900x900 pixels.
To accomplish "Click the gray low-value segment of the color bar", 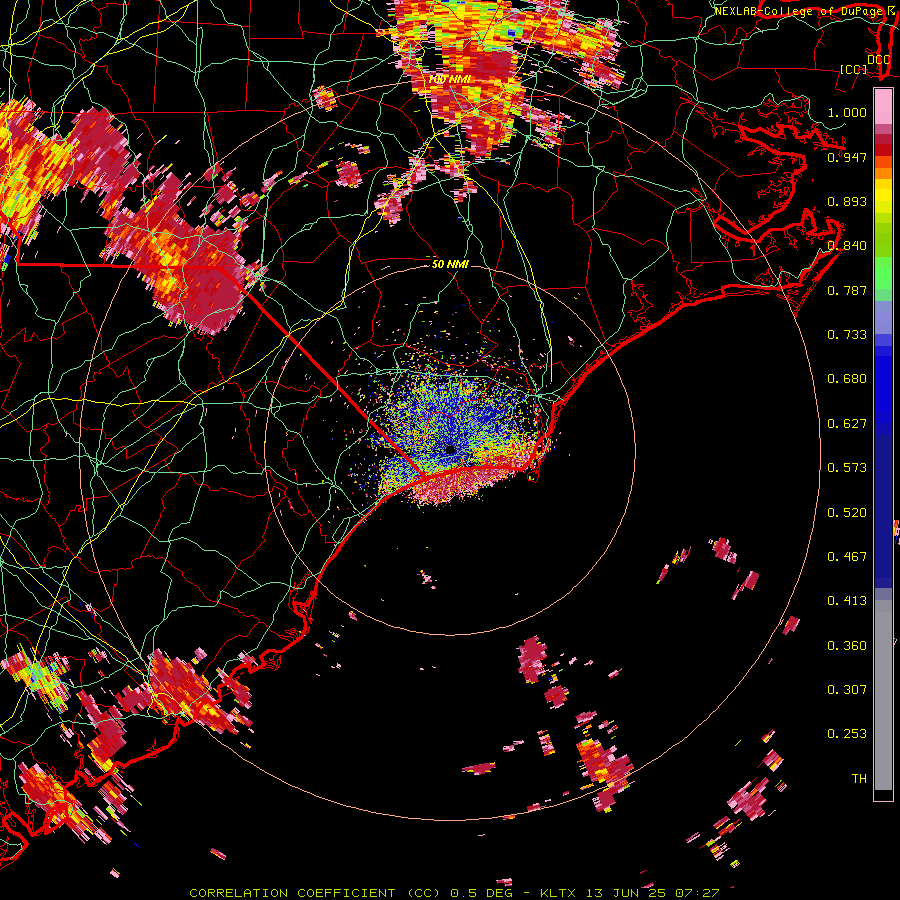I will [x=883, y=695].
